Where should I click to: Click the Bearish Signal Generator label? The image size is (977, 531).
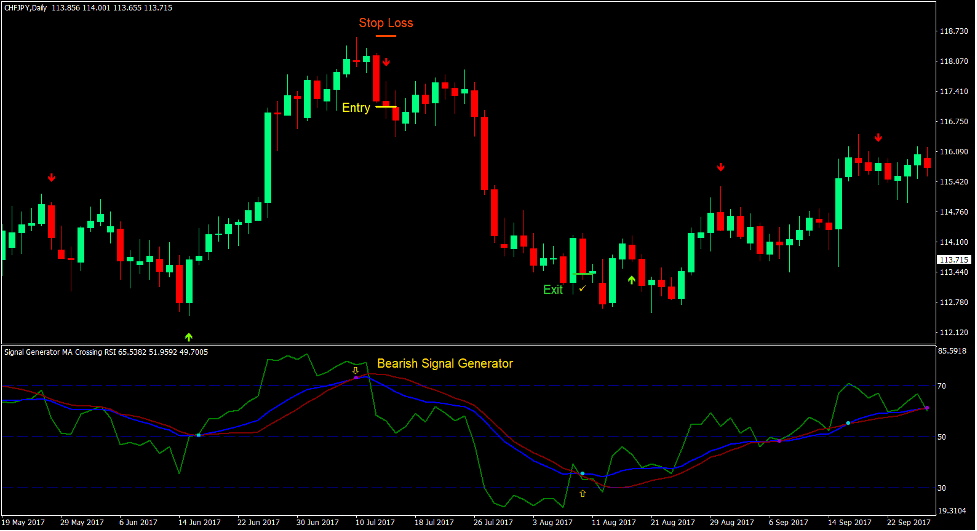tap(444, 364)
